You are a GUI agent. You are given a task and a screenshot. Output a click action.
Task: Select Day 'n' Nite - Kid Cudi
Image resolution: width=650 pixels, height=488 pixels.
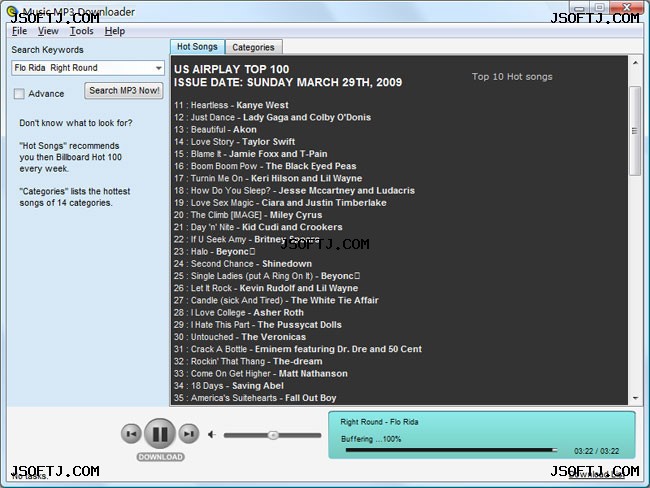(258, 227)
